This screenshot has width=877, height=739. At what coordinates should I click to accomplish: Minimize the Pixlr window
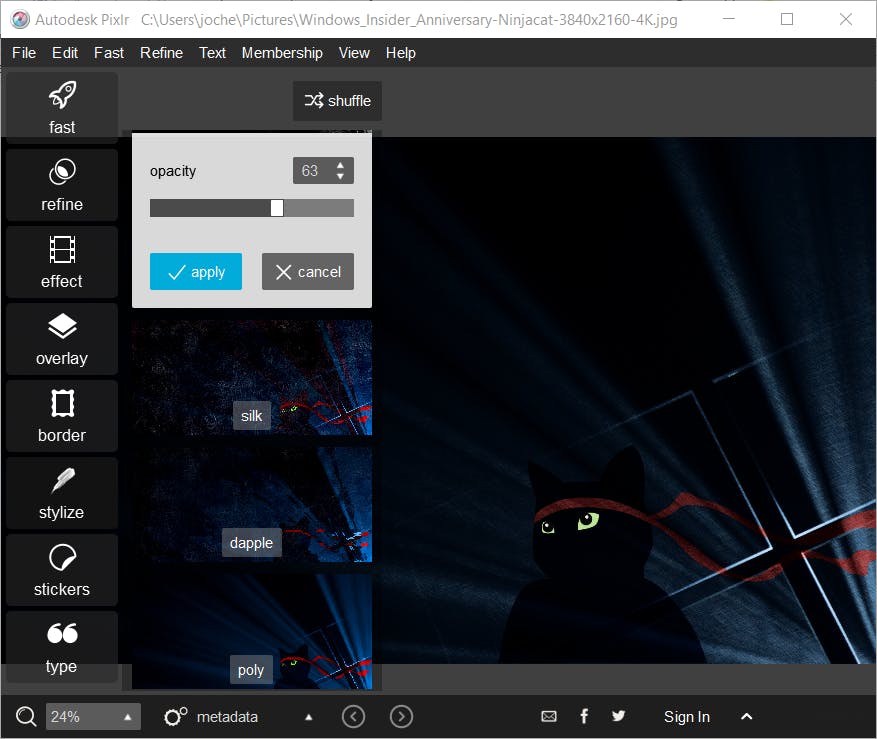[x=728, y=19]
